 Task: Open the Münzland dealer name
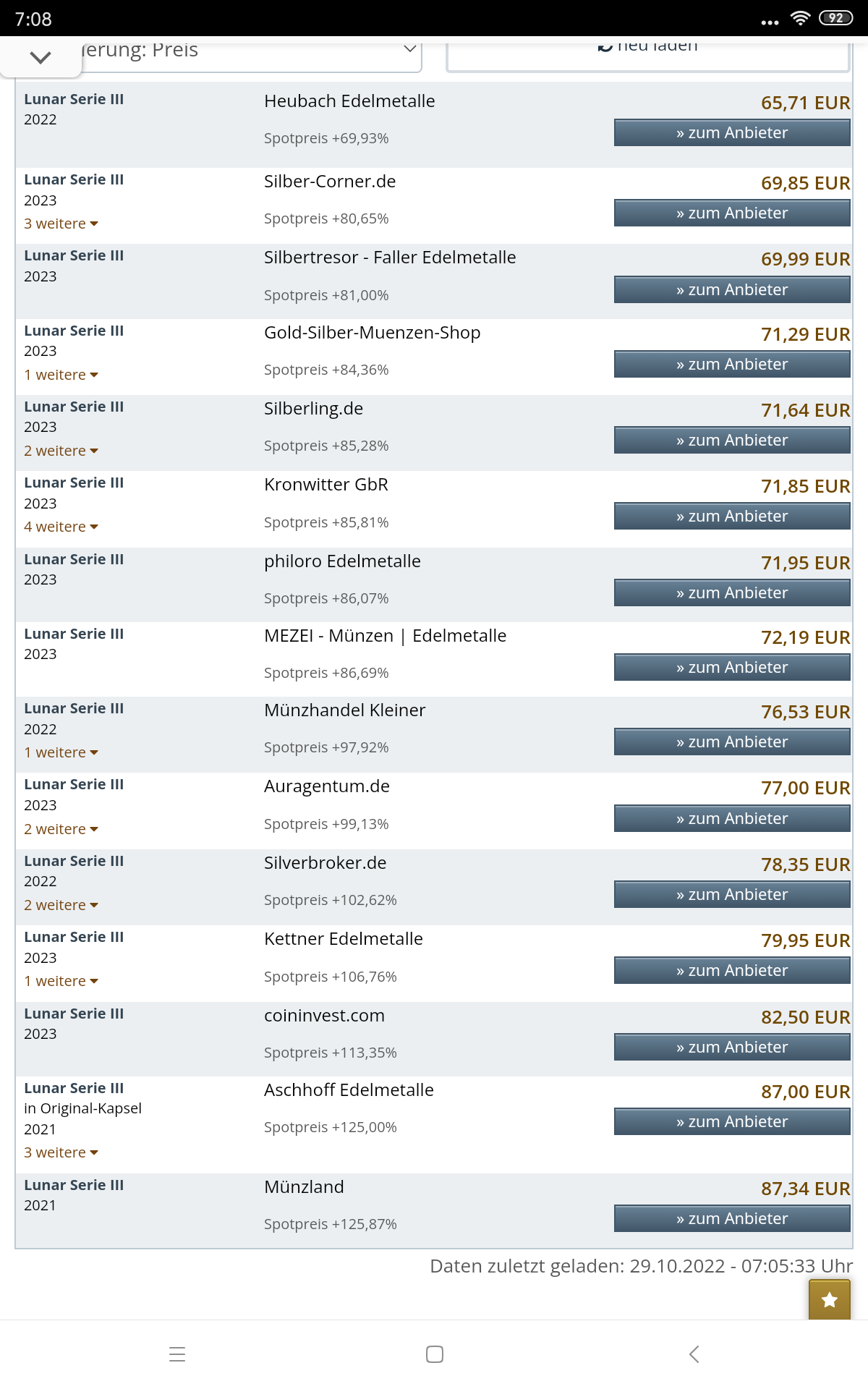304,1187
